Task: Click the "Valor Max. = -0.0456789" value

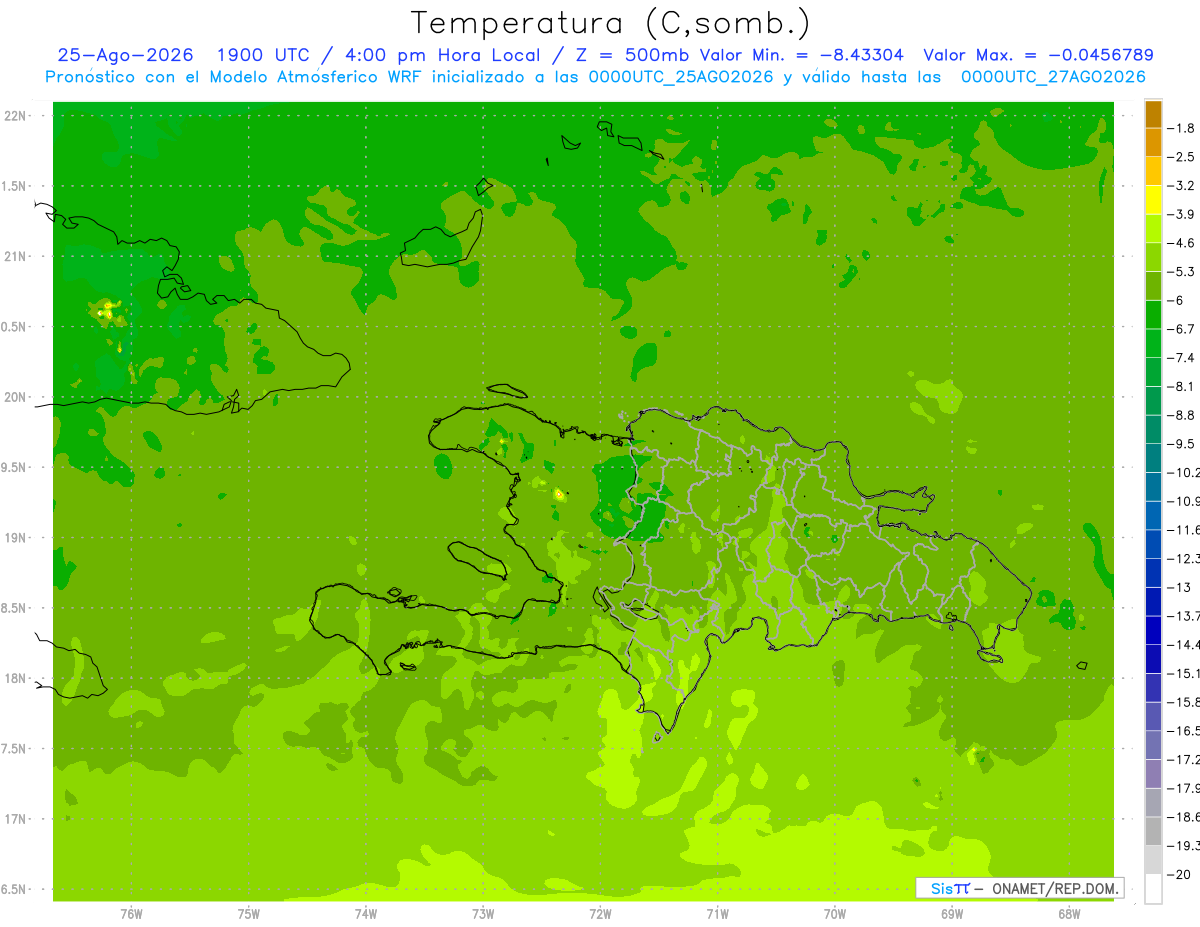Action: [1039, 55]
